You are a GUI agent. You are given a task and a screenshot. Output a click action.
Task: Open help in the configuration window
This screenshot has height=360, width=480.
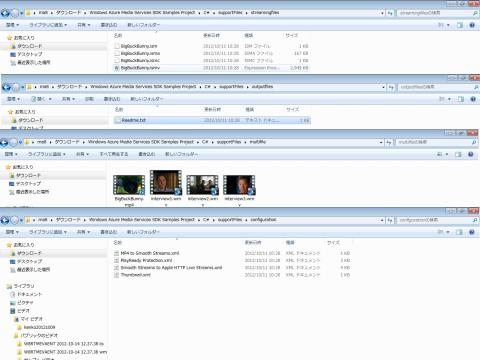click(x=472, y=232)
